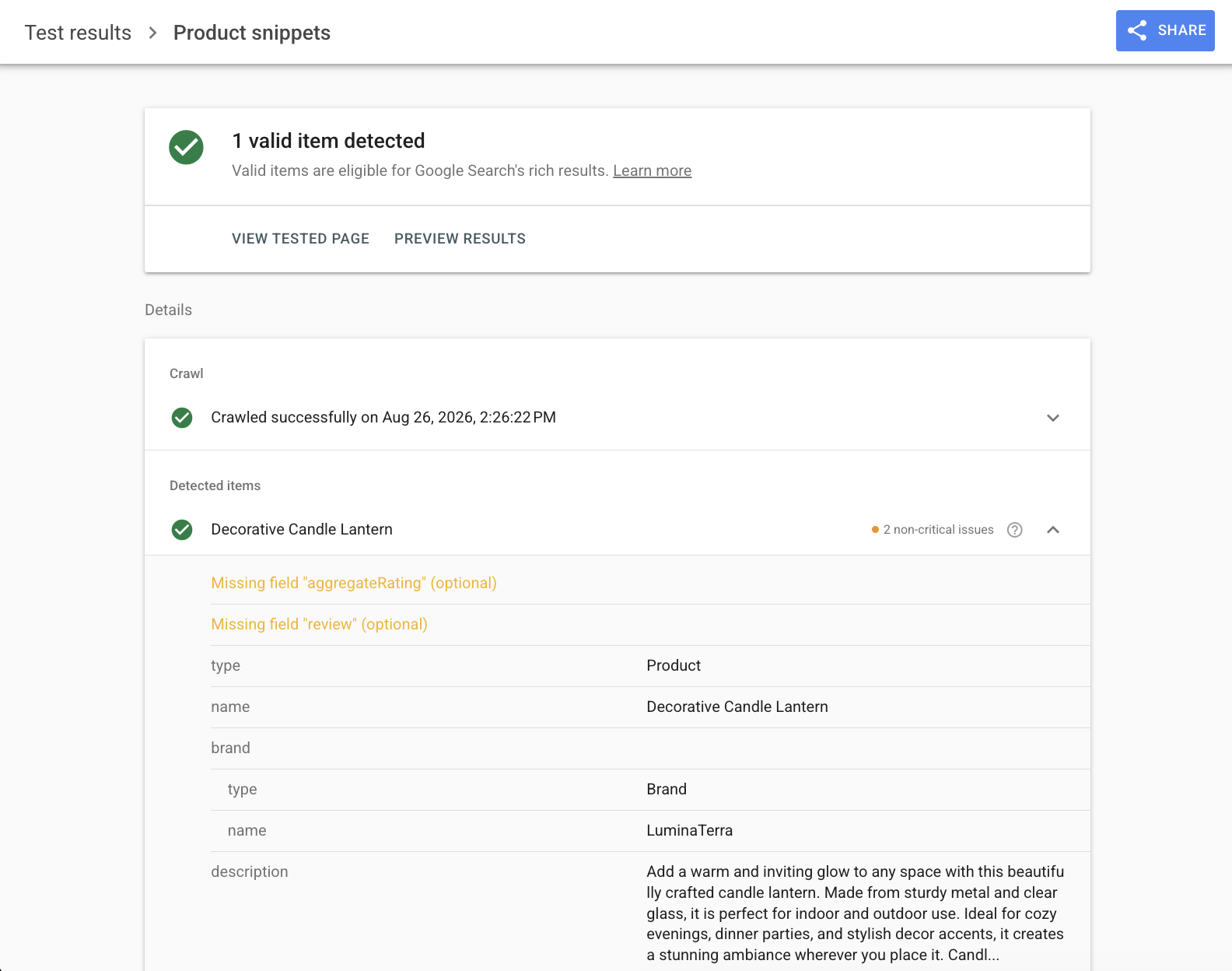The width and height of the screenshot is (1232, 971).
Task: Click the brand property label
Action: [230, 748]
